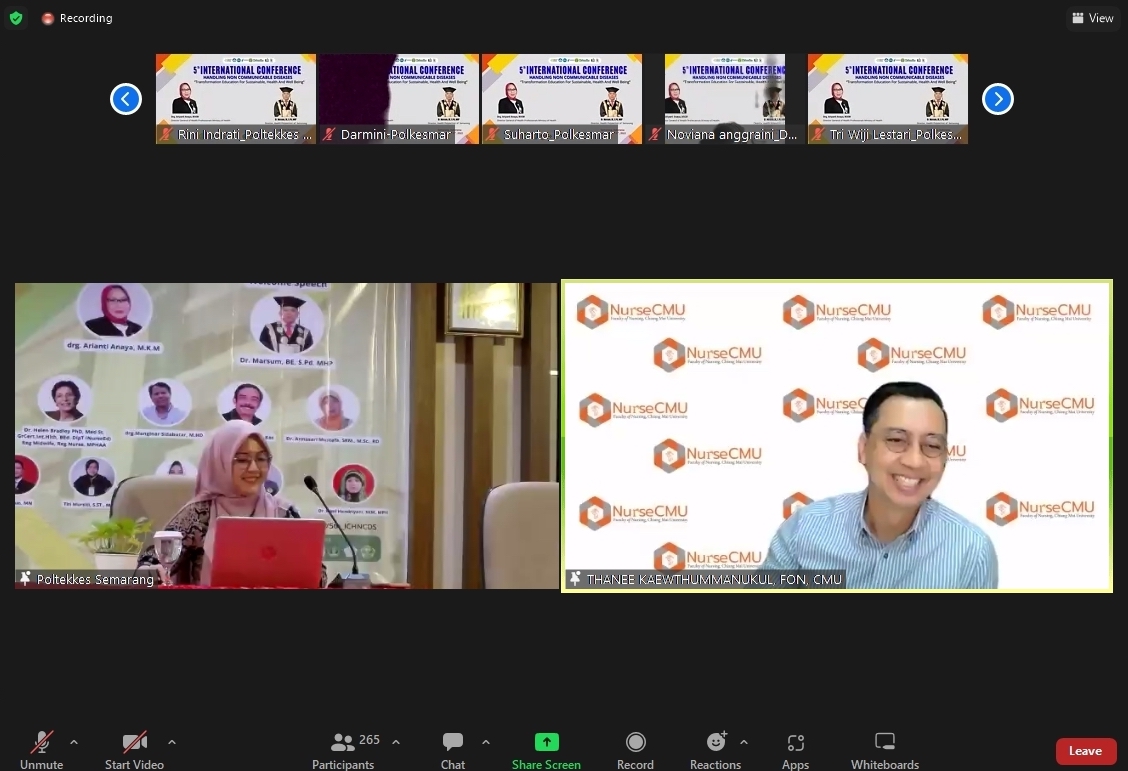This screenshot has height=771, width=1128.
Task: Open the View layout menu
Action: coord(1093,18)
